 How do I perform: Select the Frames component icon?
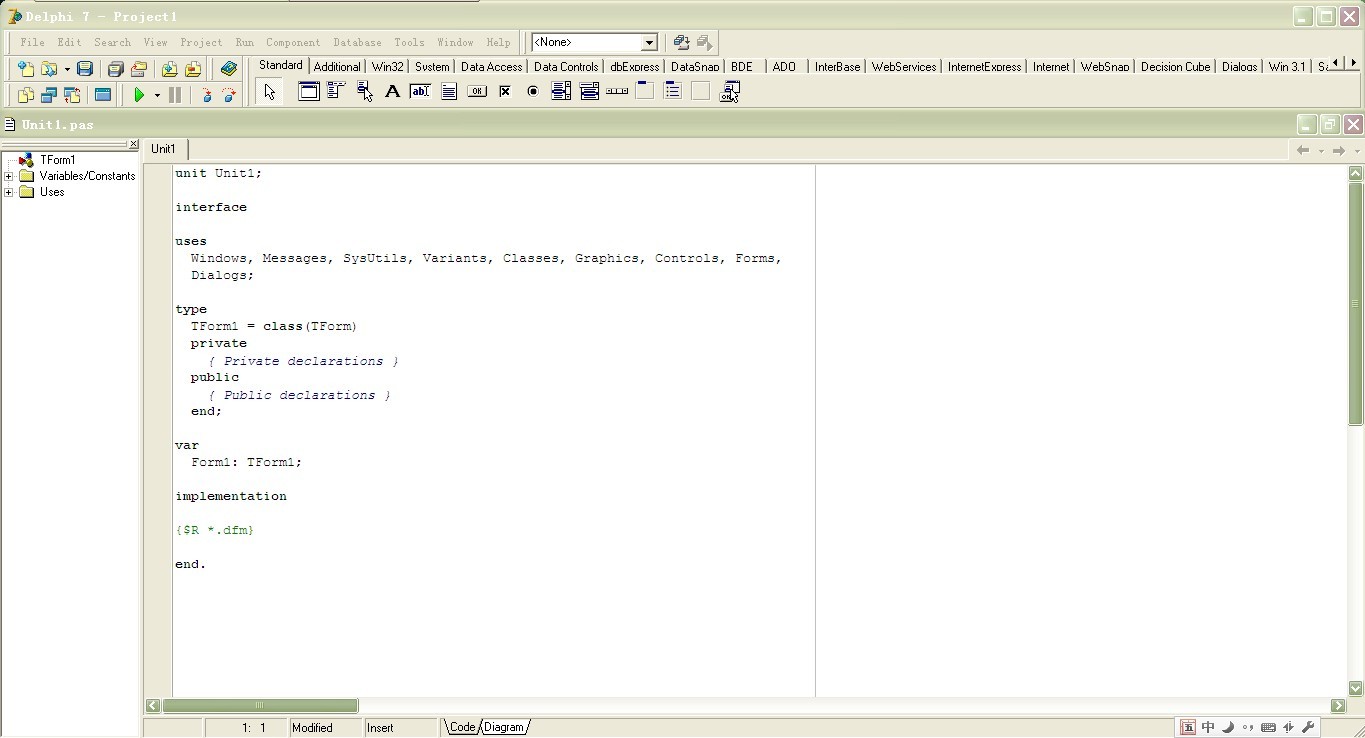coord(309,91)
